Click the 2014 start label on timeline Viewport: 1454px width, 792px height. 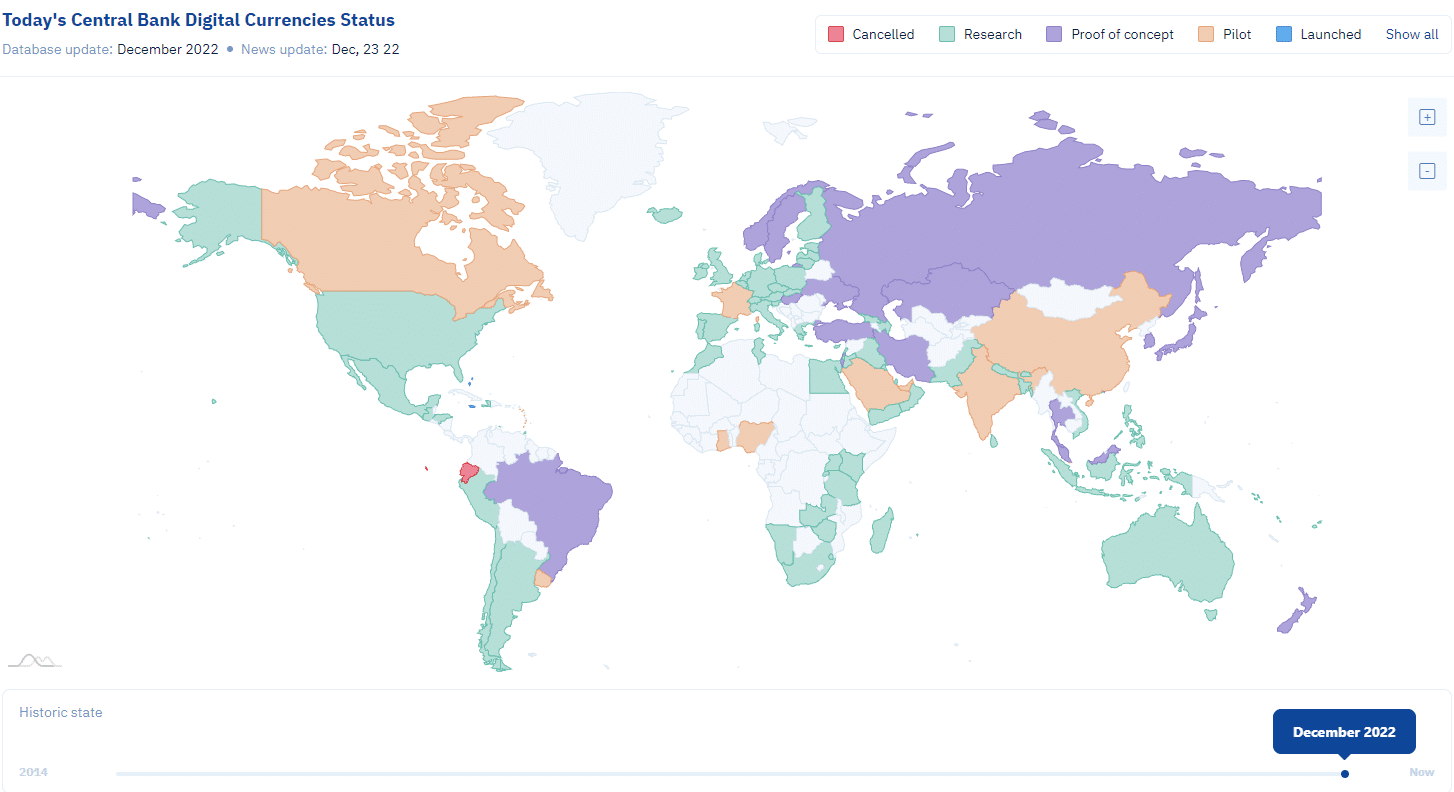pos(33,772)
